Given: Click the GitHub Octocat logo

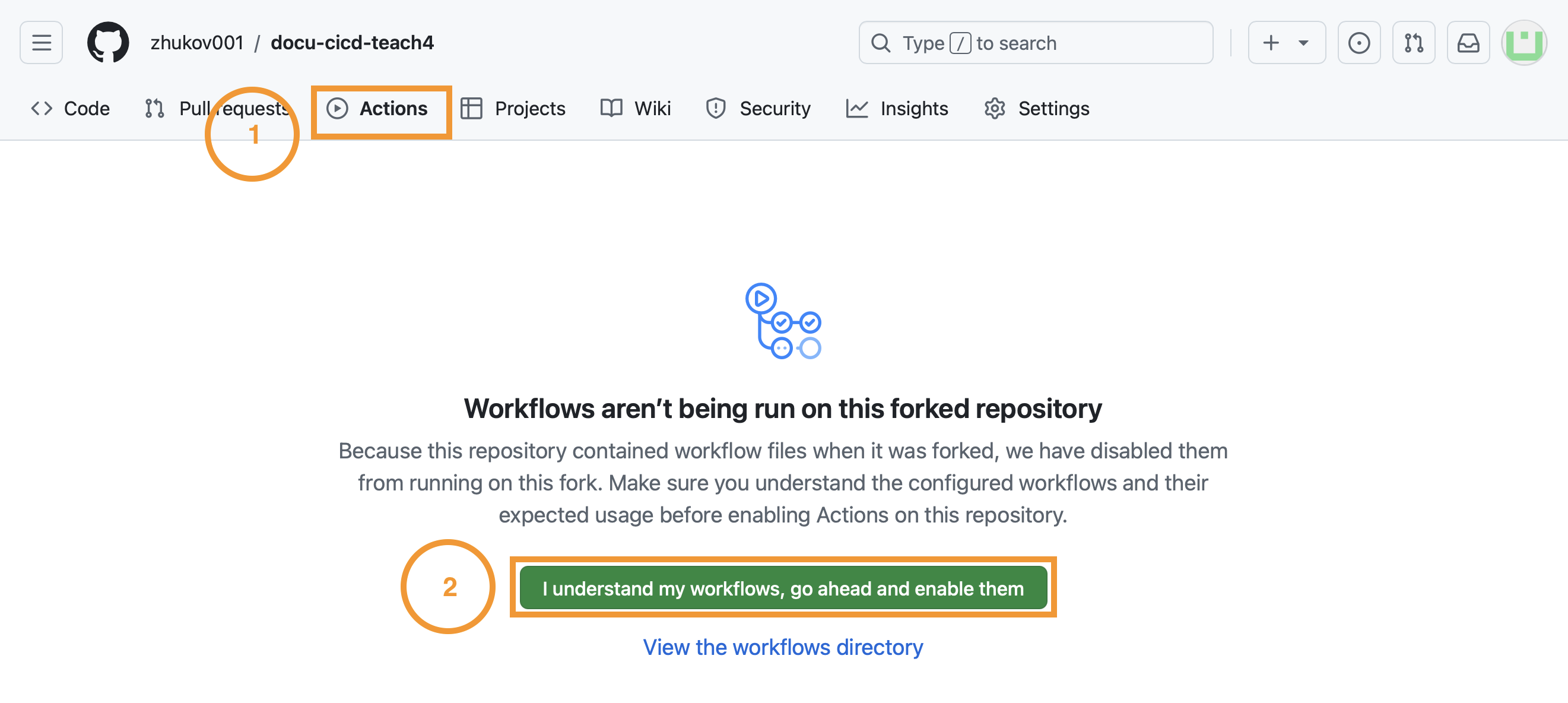Looking at the screenshot, I should [x=108, y=43].
